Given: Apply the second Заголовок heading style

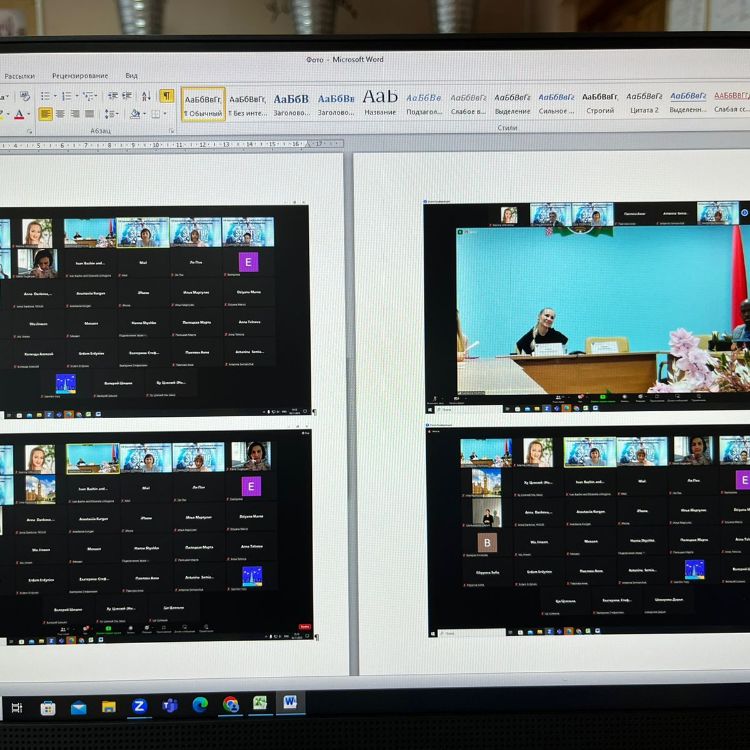Looking at the screenshot, I should (x=336, y=104).
